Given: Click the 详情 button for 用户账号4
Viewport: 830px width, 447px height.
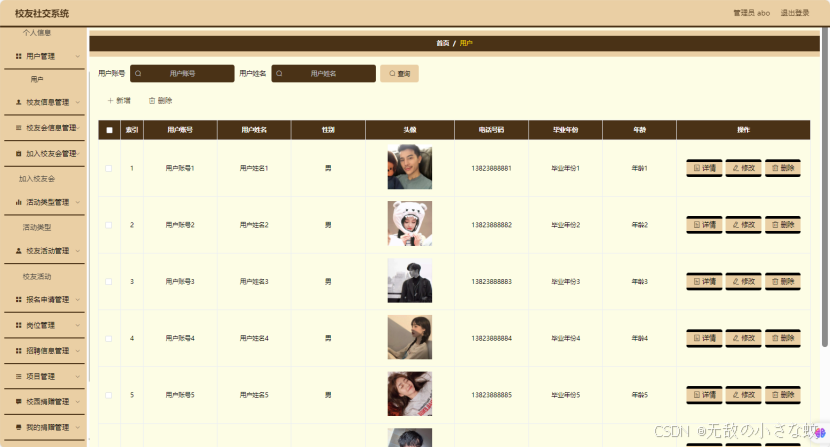Looking at the screenshot, I should point(704,338).
